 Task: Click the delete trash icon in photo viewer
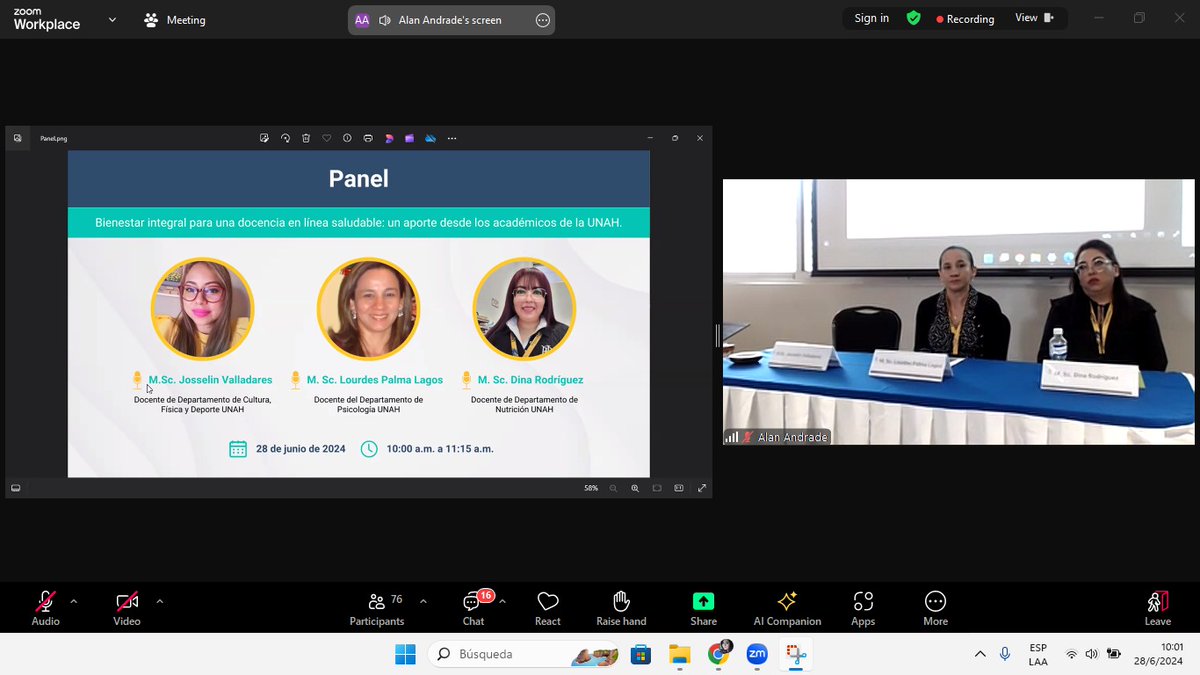click(306, 138)
